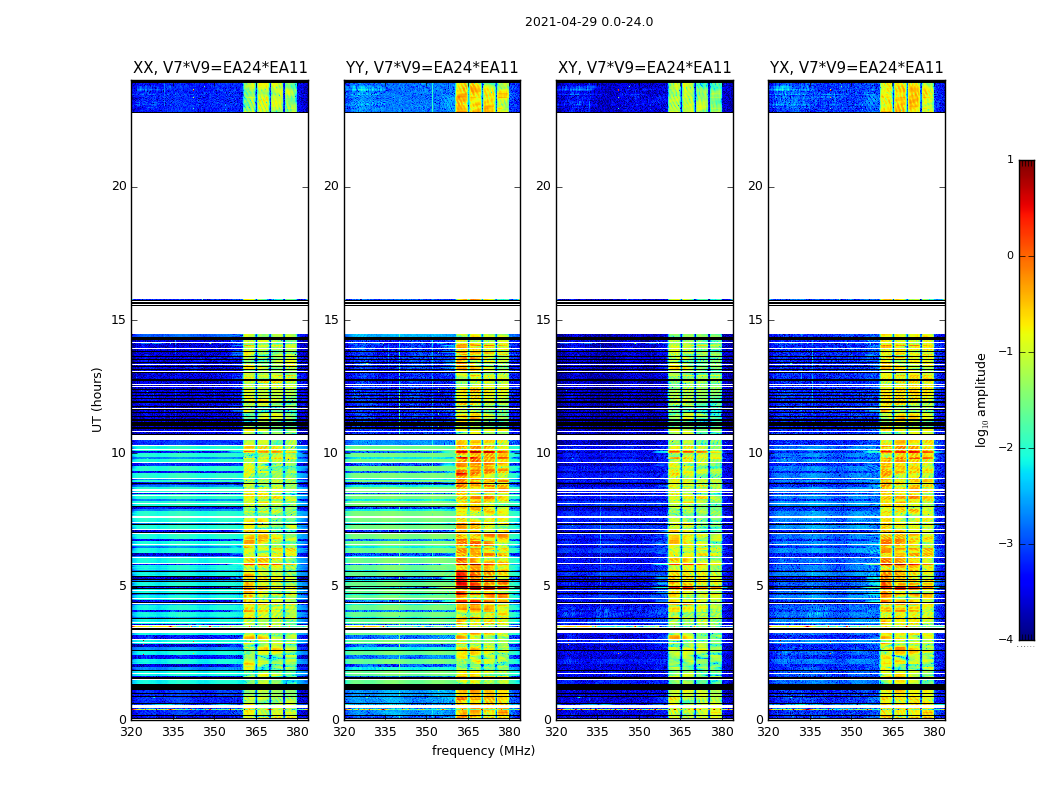1050x800 pixels.
Task: Click the UT (hours) axis label
Action: (97, 400)
